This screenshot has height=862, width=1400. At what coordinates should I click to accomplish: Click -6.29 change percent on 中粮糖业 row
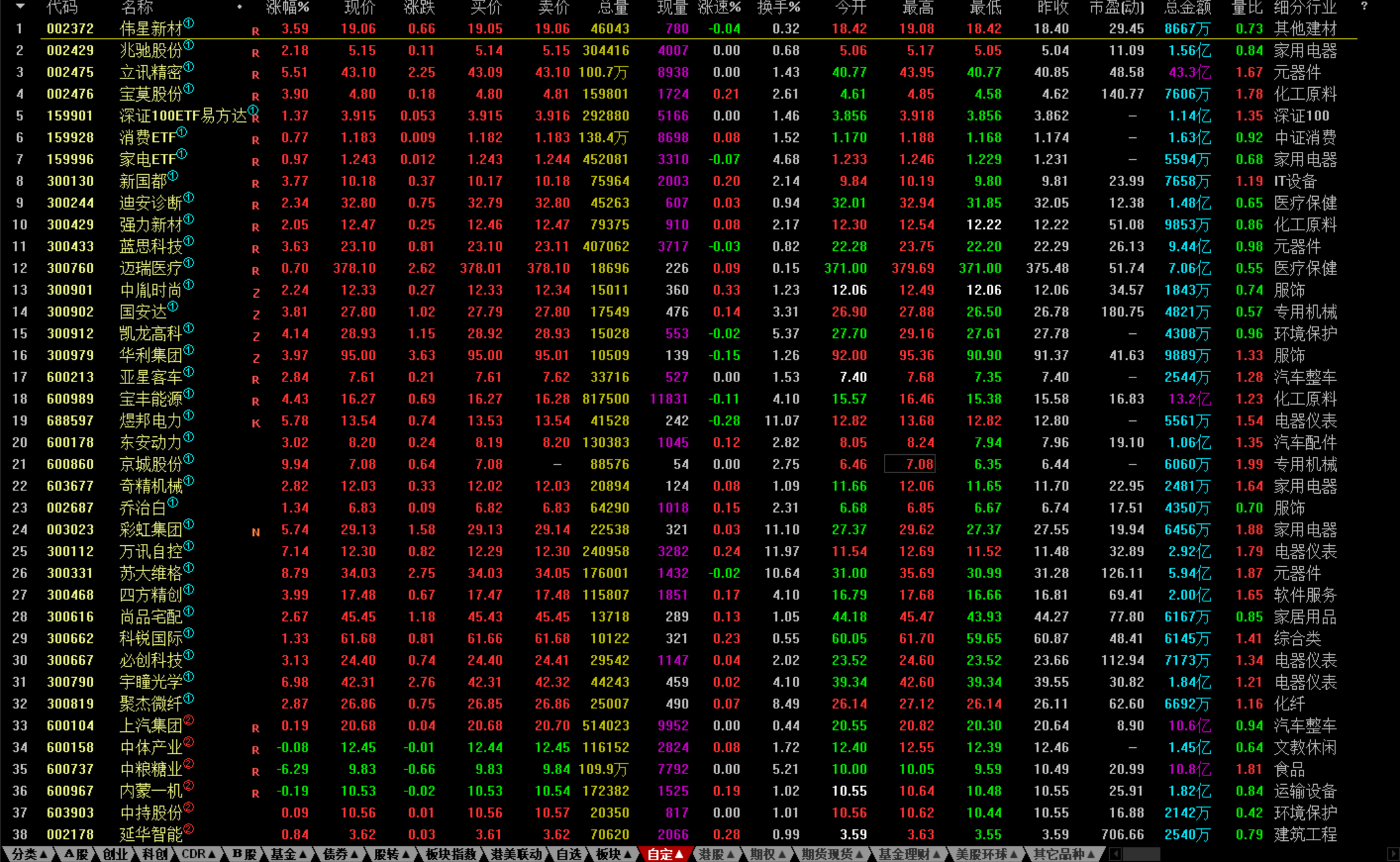click(x=292, y=769)
